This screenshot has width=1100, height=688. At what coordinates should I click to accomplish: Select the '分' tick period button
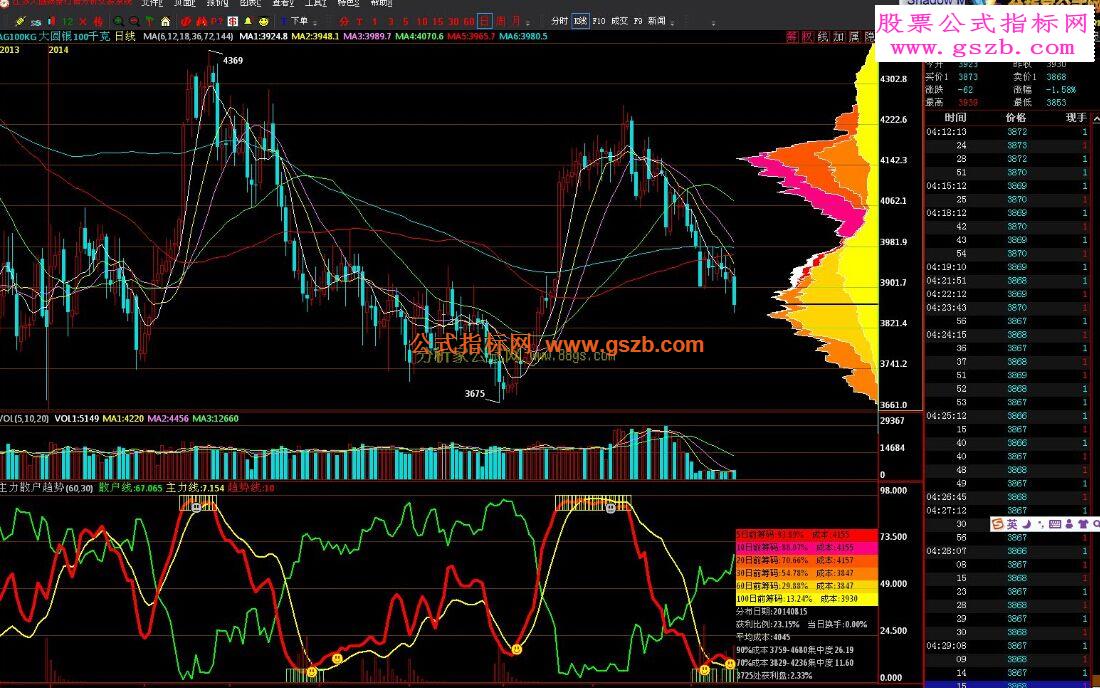coord(344,22)
